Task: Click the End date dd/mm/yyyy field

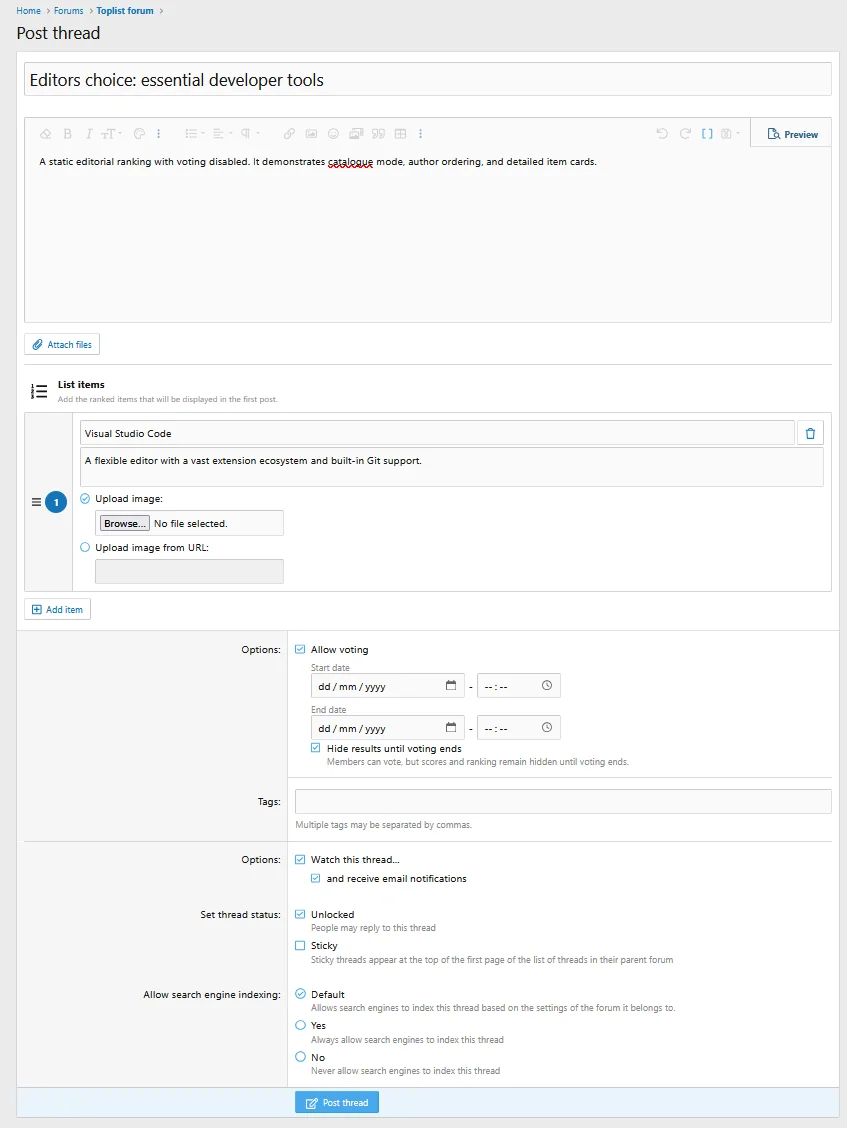Action: pyautogui.click(x=388, y=728)
